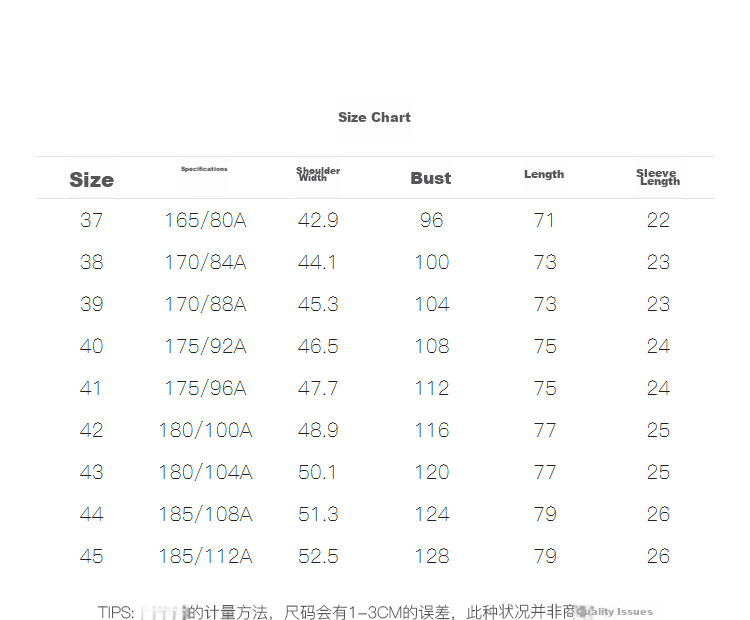Screen dimensions: 750x620
Task: Select size 41 row label
Action: pyautogui.click(x=90, y=388)
